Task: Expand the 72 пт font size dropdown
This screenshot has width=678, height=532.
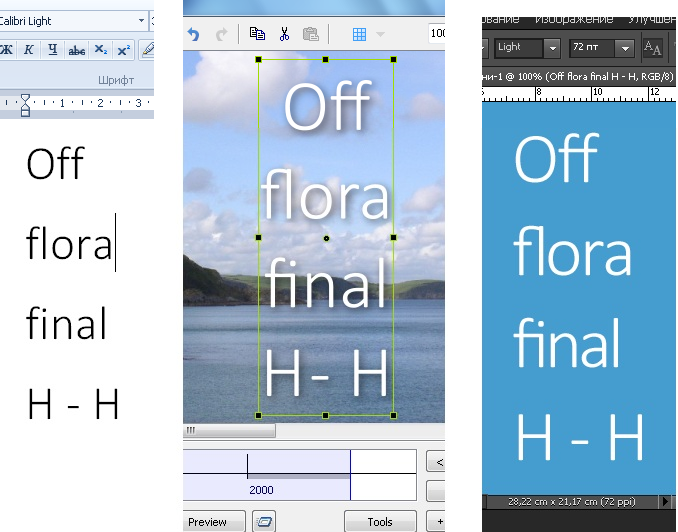Action: [x=625, y=47]
